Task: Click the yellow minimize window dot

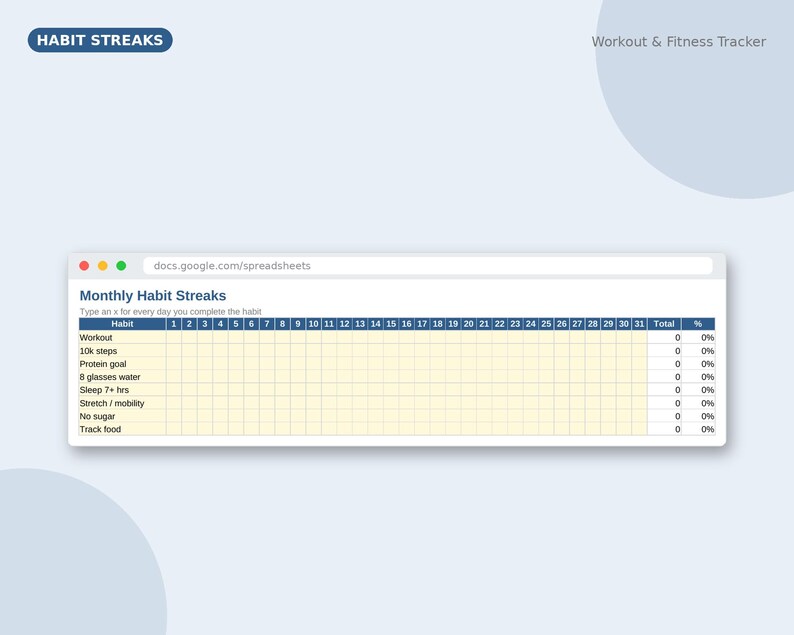Action: pyautogui.click(x=103, y=266)
